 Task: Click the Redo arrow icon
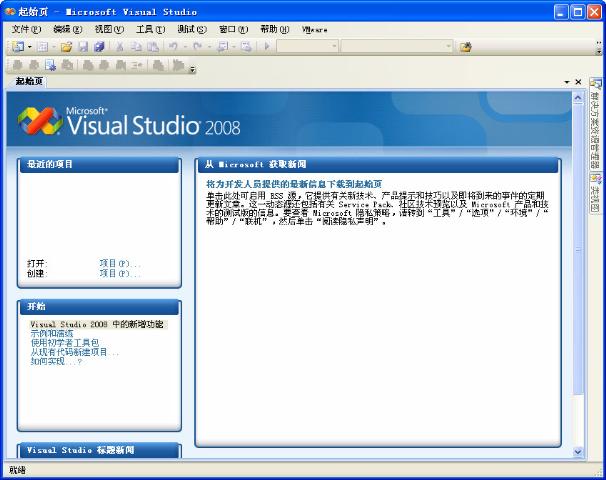[x=197, y=47]
